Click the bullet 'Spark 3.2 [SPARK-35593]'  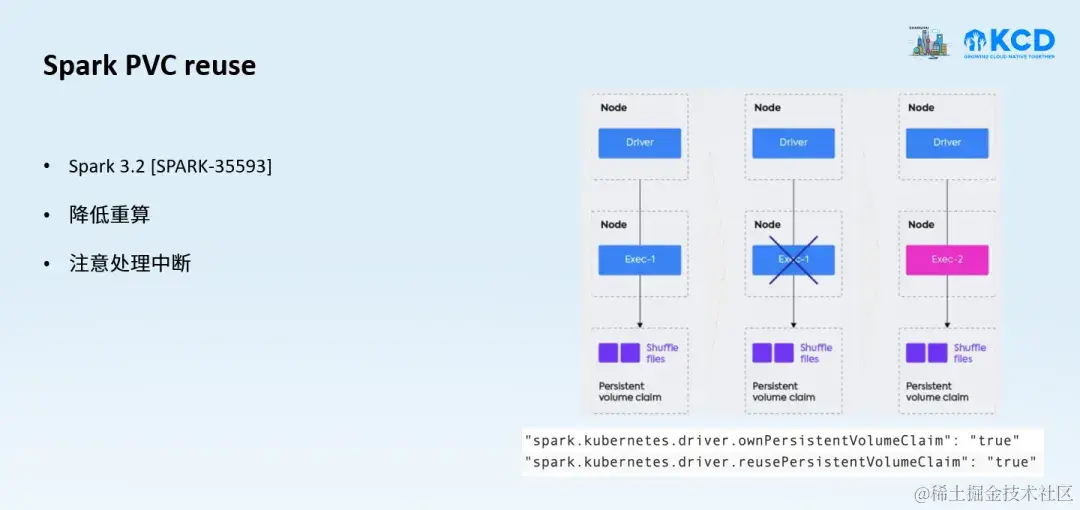click(170, 166)
